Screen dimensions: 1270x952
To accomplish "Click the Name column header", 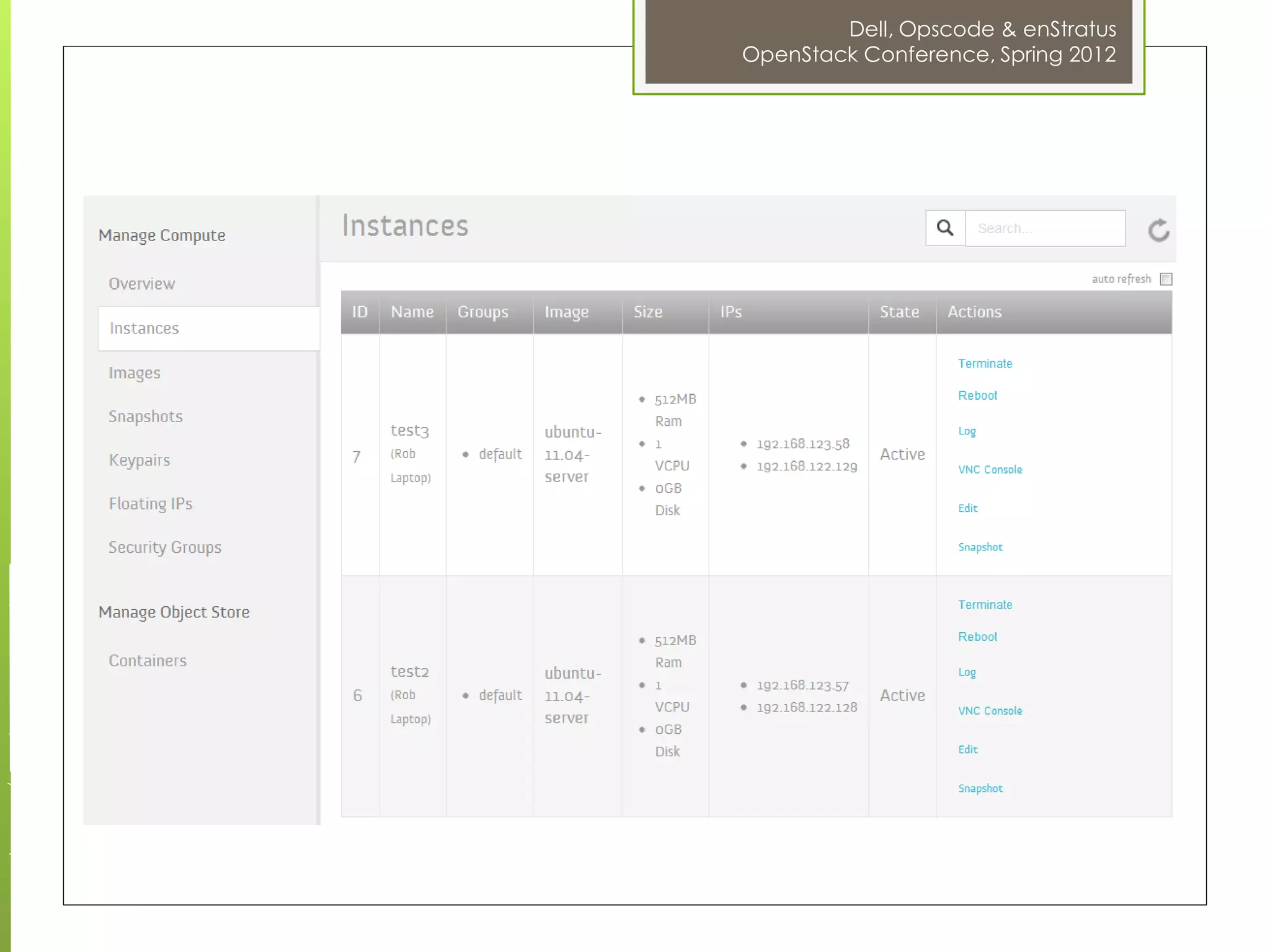I will [x=412, y=312].
